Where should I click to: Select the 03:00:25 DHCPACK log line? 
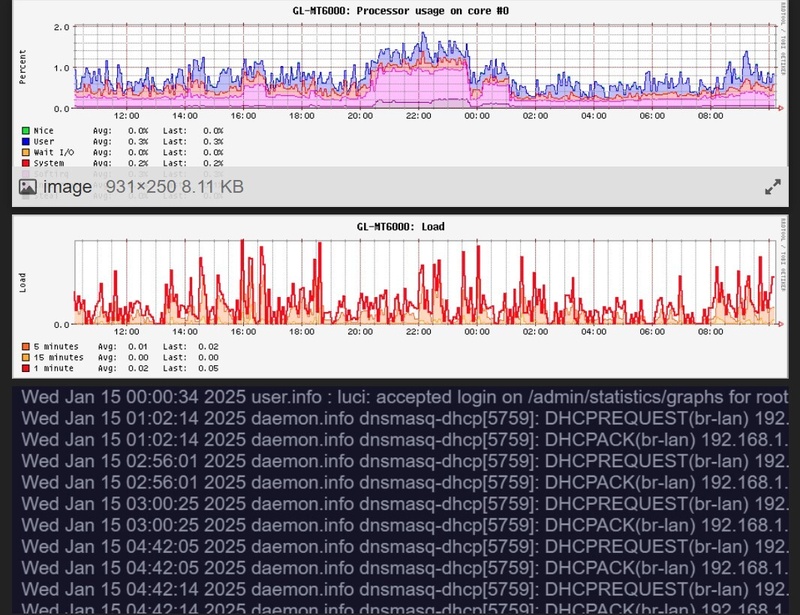pos(405,525)
